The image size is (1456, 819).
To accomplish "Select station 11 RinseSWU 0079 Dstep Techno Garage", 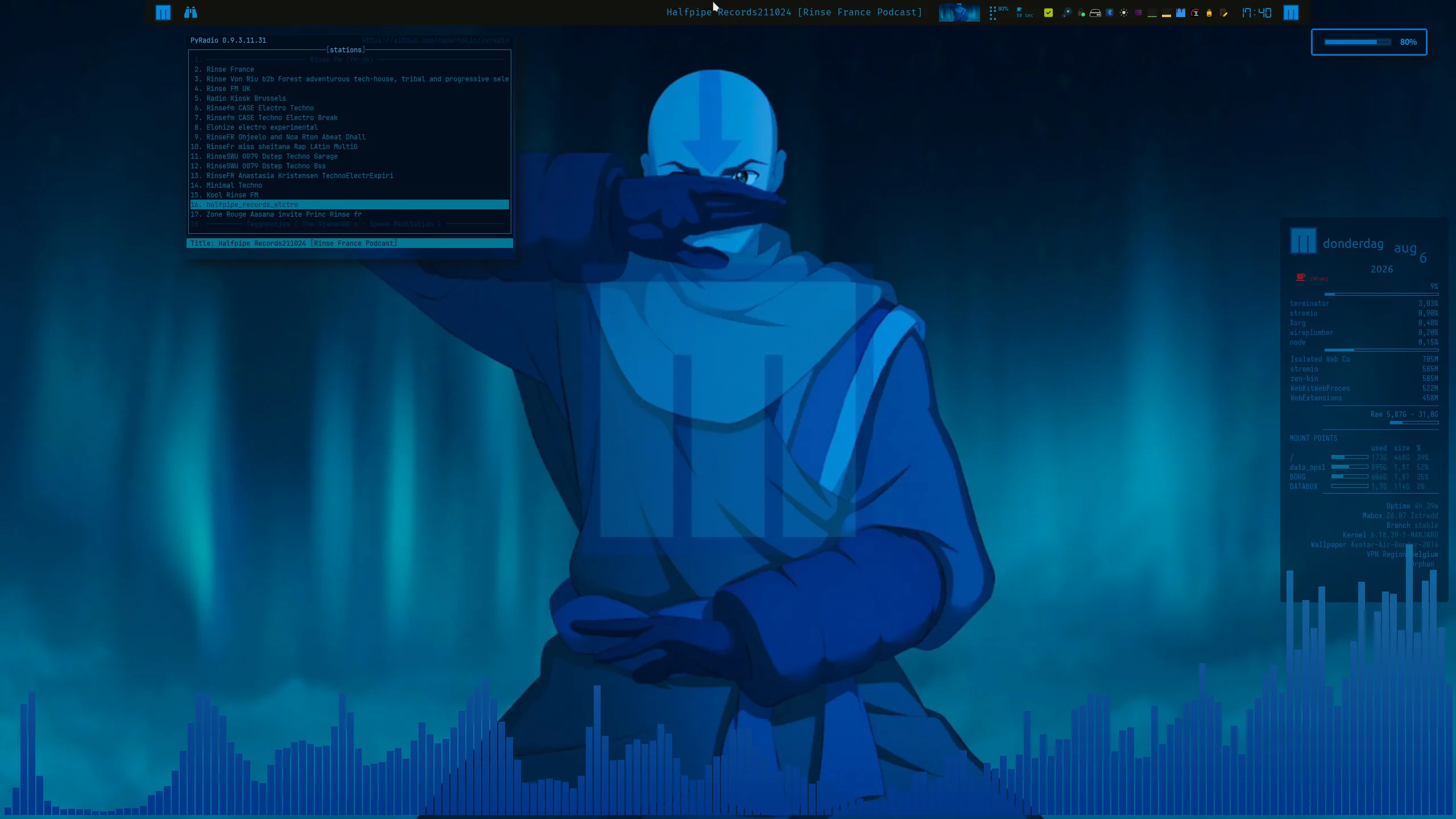I will (x=350, y=156).
